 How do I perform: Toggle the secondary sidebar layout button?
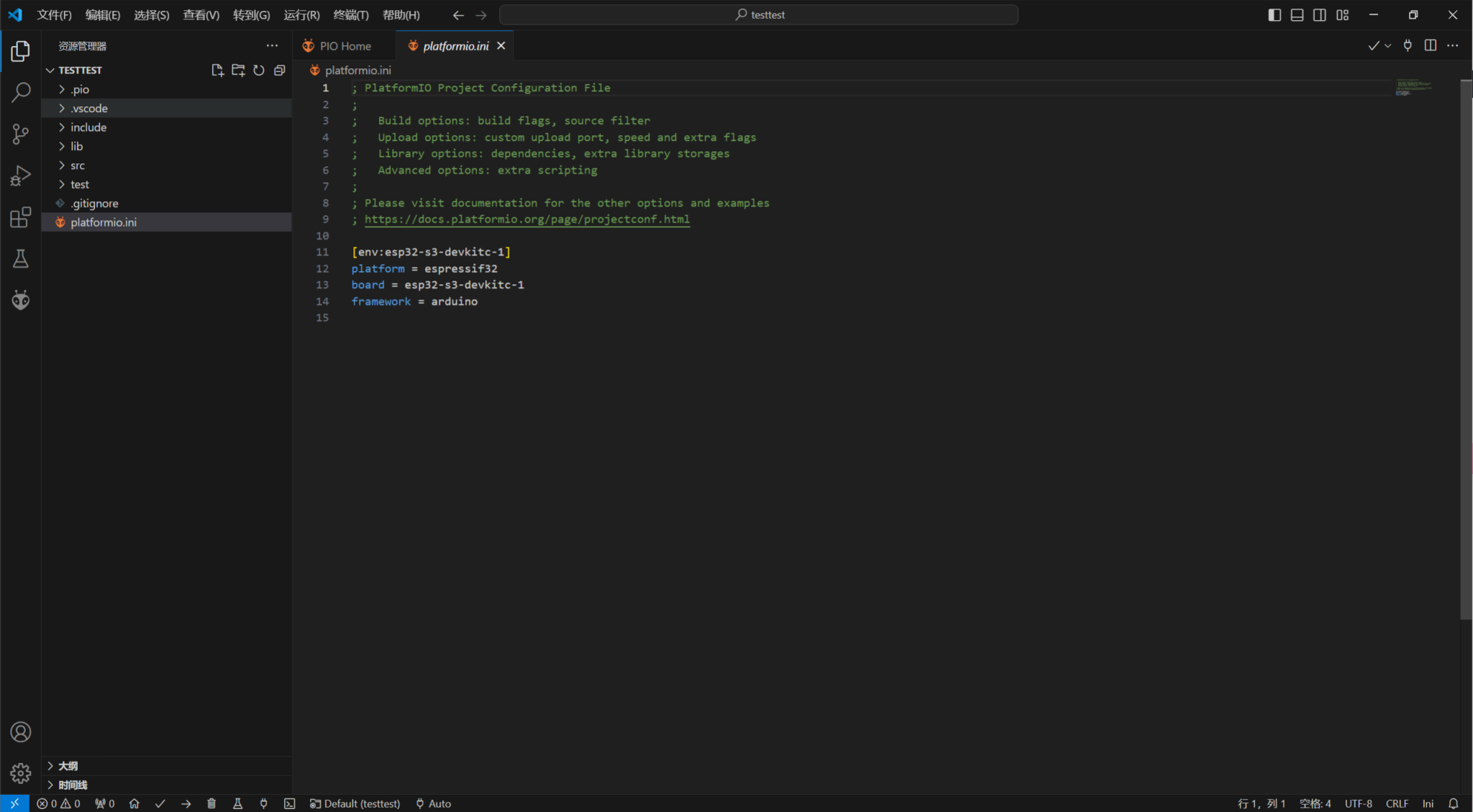1319,15
